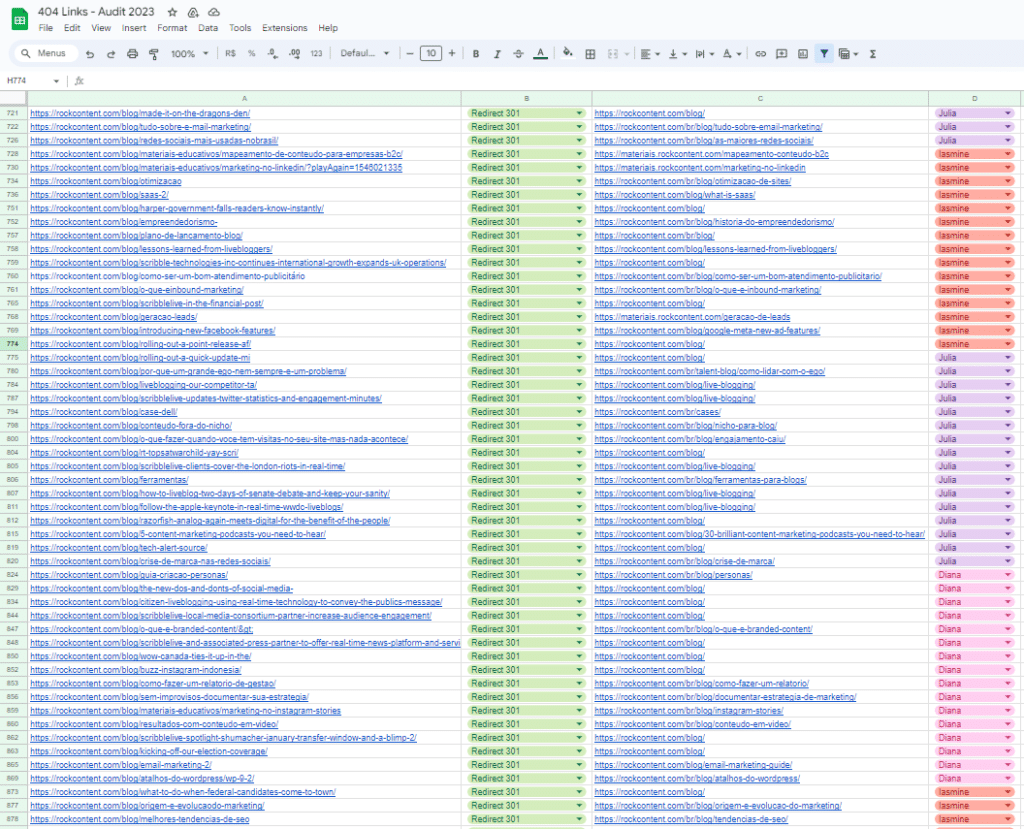Open the Tools menu

point(240,28)
